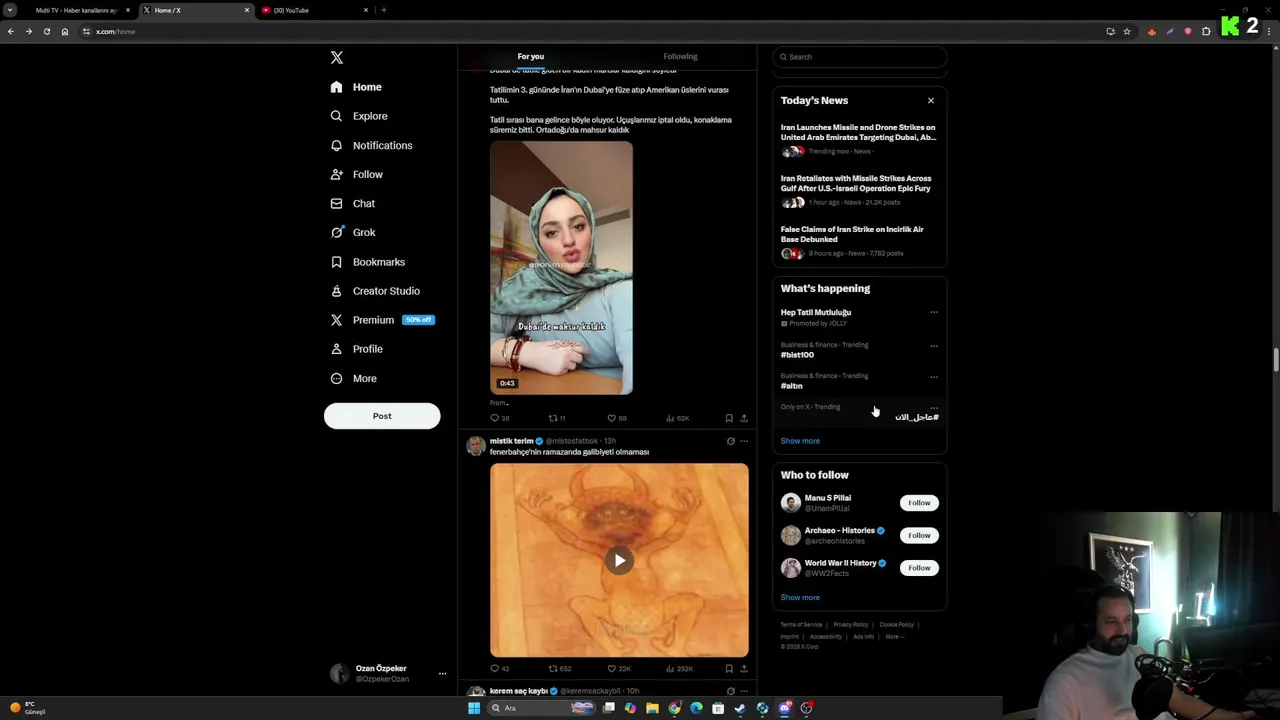1280x720 pixels.
Task: Open Creator Studio in the sidebar
Action: click(375, 291)
